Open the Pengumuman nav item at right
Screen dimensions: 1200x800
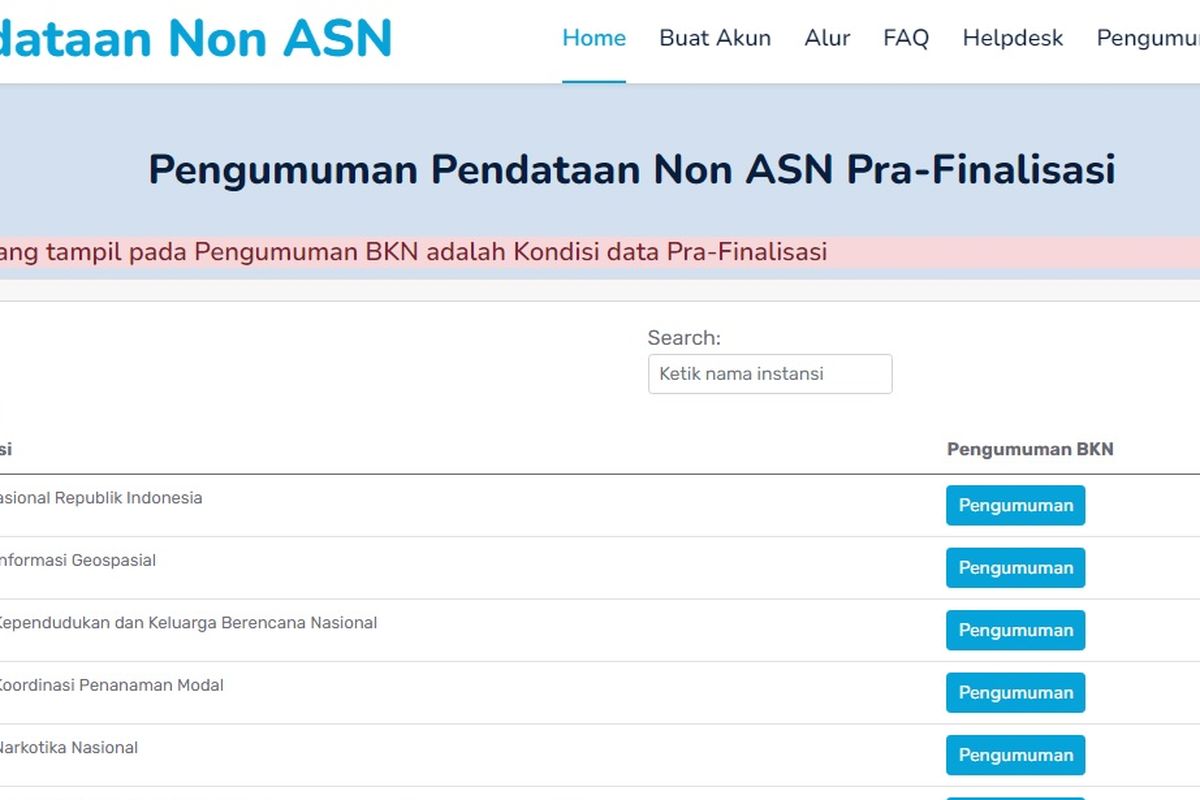(x=1147, y=39)
